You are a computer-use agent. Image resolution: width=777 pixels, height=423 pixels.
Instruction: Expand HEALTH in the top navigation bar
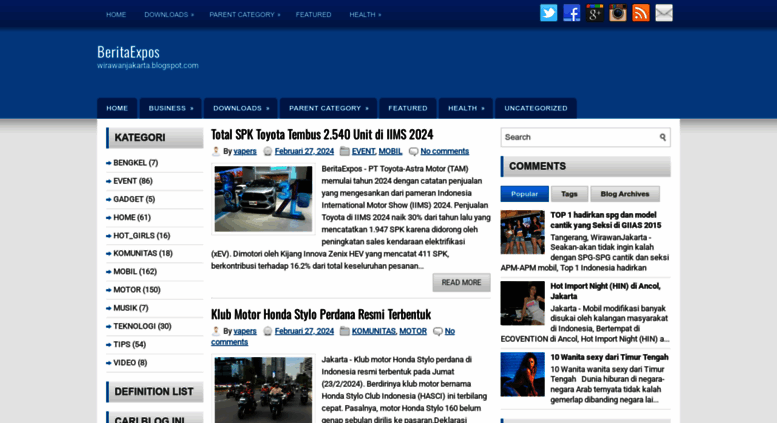(365, 14)
